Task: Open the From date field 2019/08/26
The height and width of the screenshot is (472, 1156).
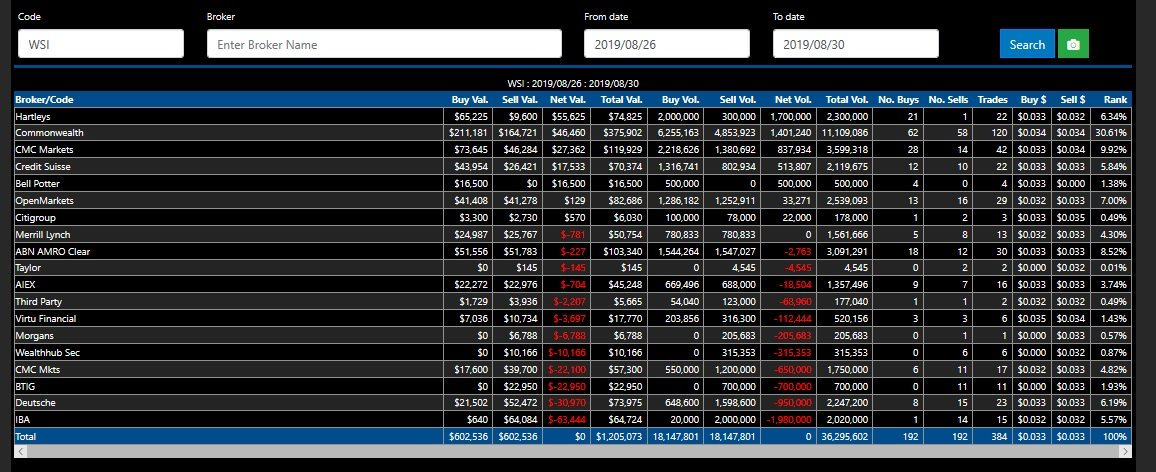Action: [666, 44]
